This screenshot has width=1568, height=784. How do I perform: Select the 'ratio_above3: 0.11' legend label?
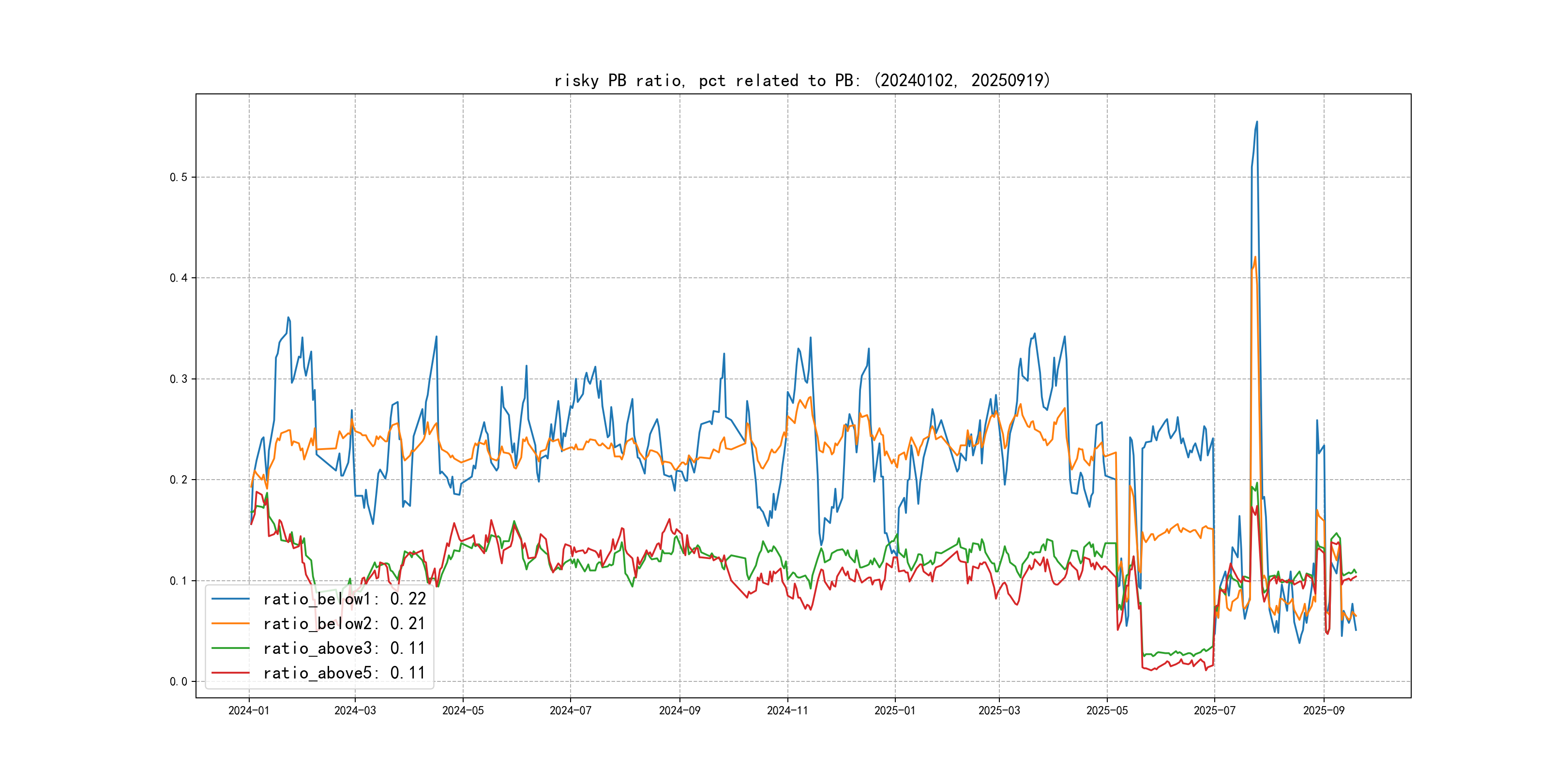coord(345,648)
